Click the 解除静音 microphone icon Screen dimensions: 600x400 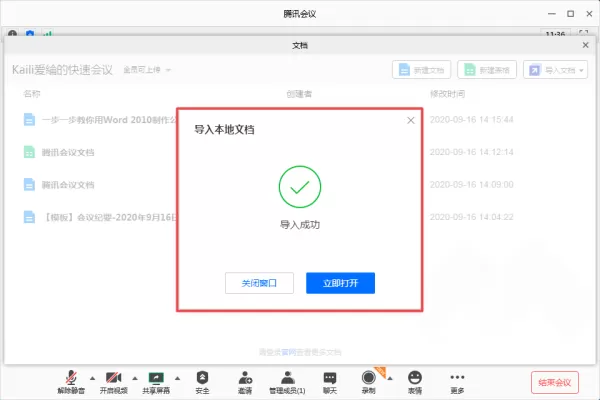pos(71,378)
